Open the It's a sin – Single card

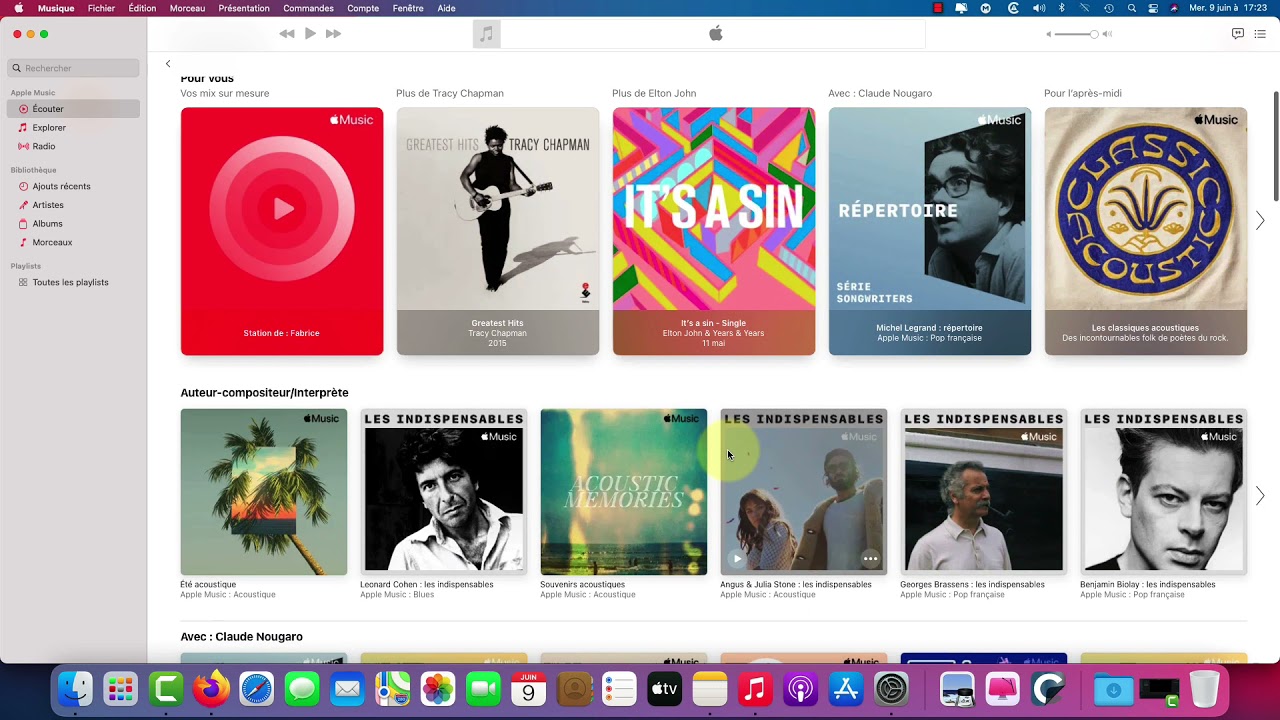click(x=714, y=231)
